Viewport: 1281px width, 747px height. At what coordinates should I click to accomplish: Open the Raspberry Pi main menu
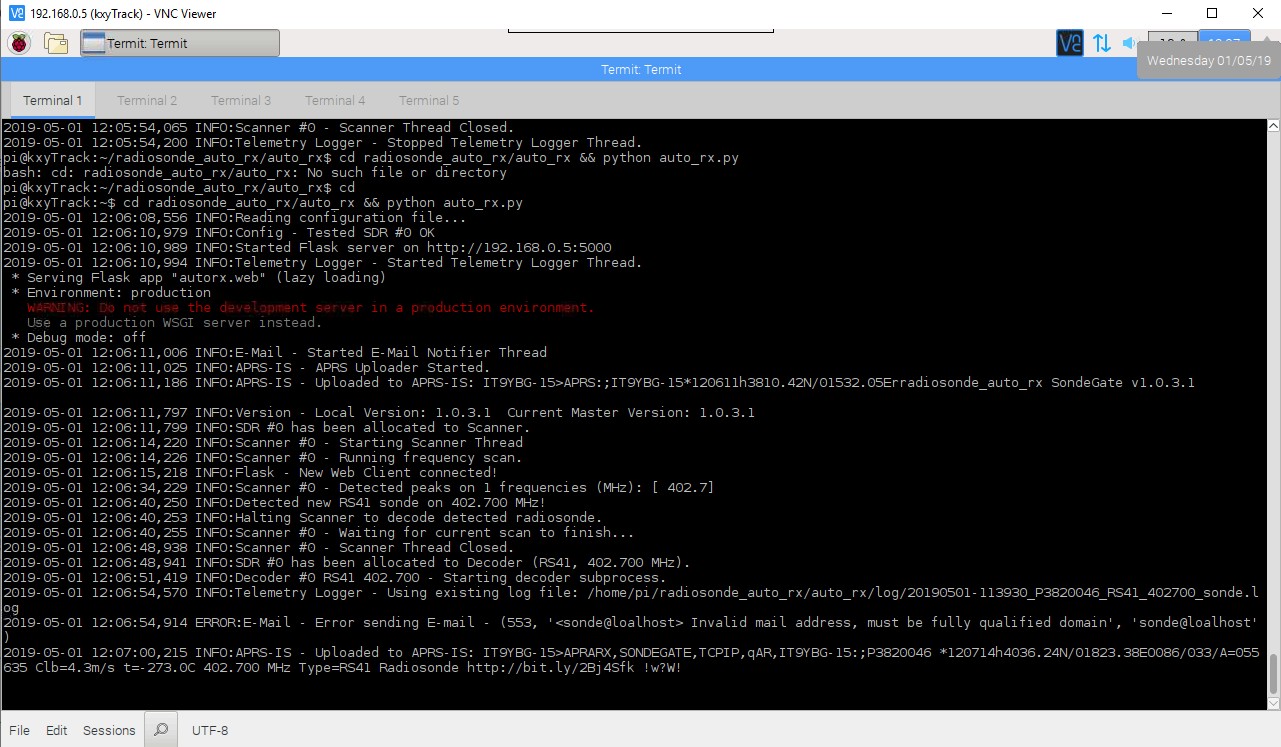click(x=19, y=43)
